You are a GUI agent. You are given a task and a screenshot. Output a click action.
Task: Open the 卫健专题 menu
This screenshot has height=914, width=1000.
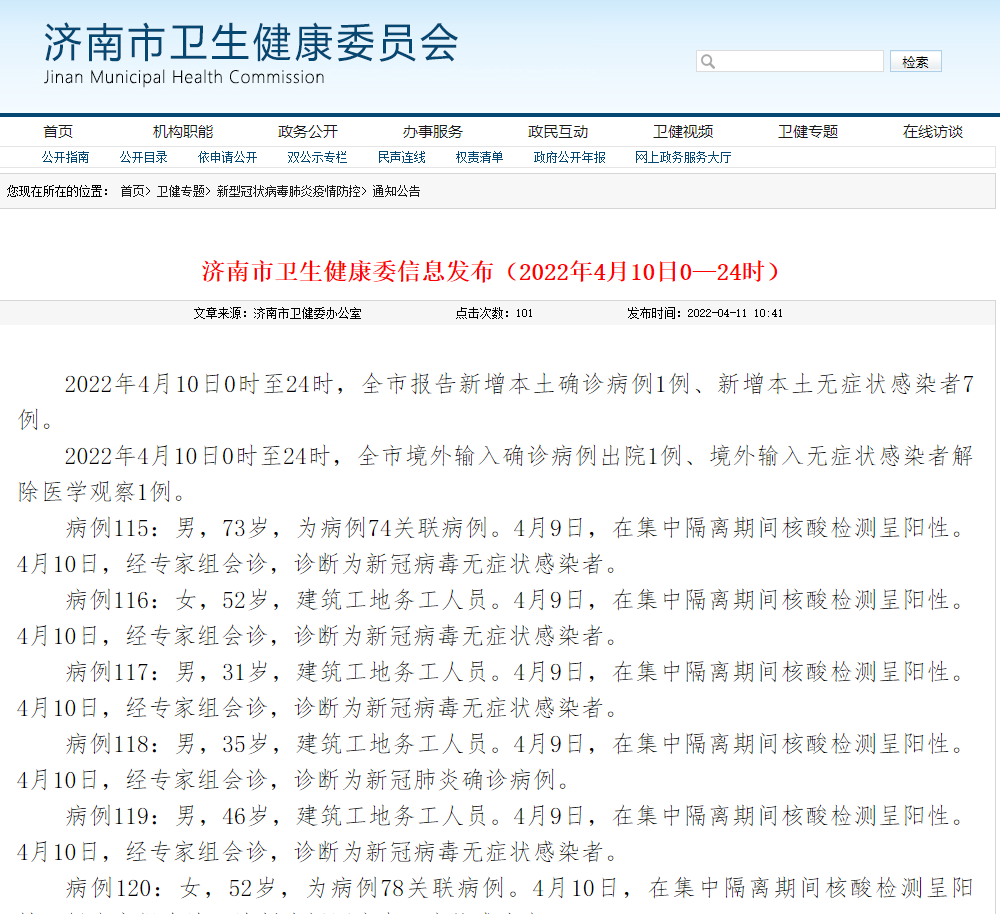808,130
